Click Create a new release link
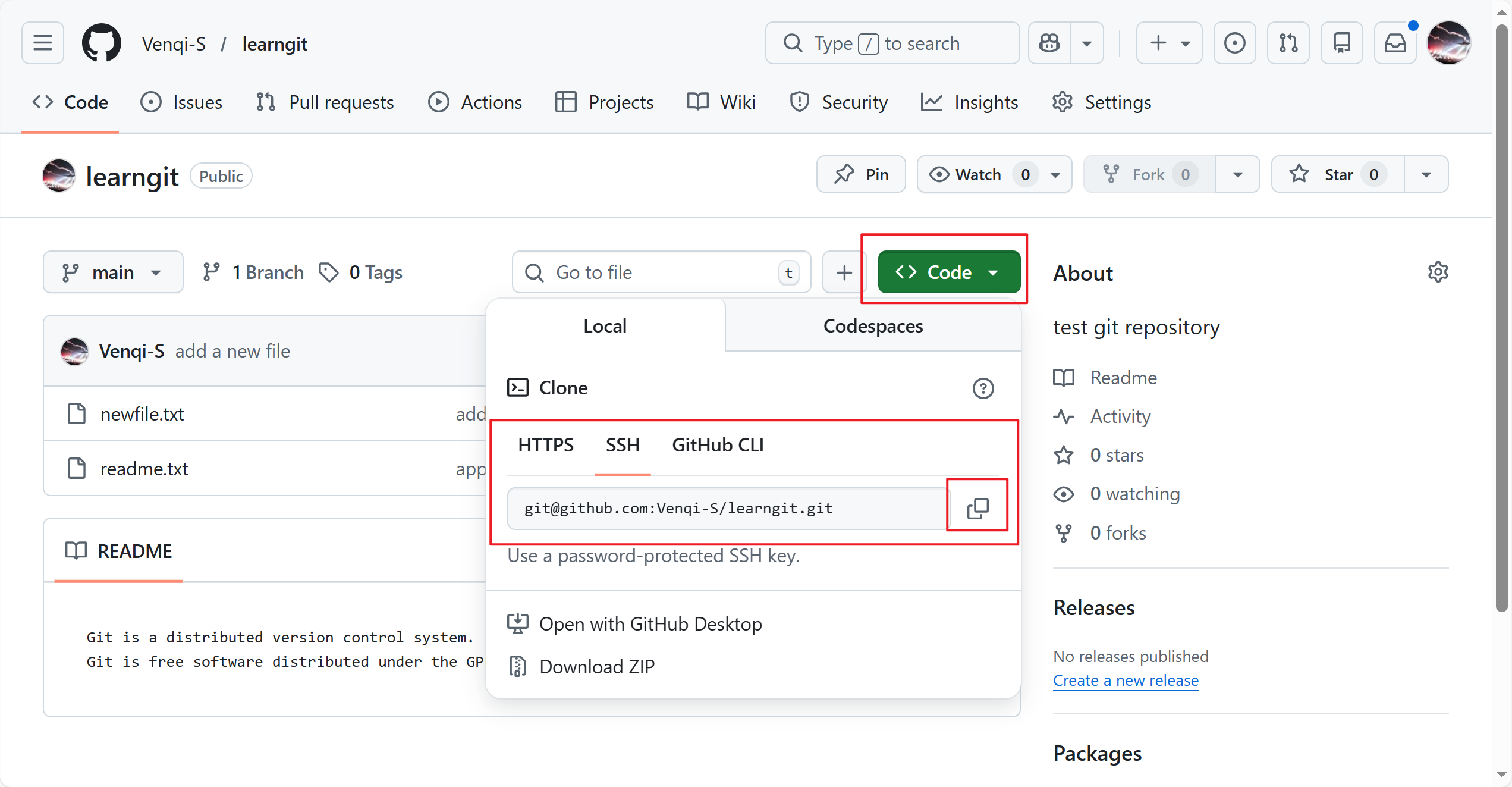The height and width of the screenshot is (787, 1512). (x=1126, y=680)
